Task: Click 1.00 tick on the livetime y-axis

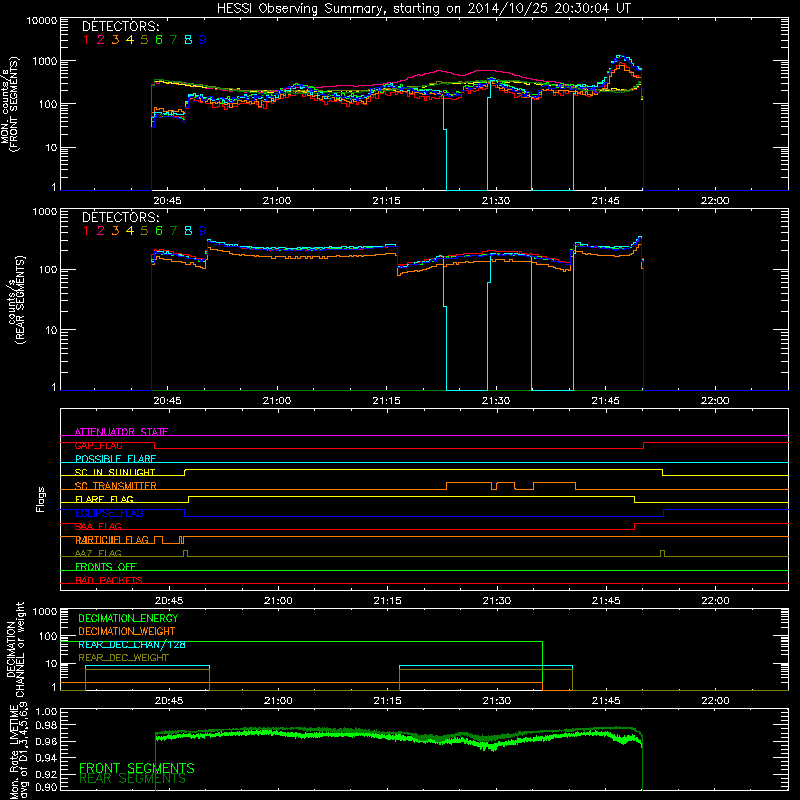Action: [46, 712]
